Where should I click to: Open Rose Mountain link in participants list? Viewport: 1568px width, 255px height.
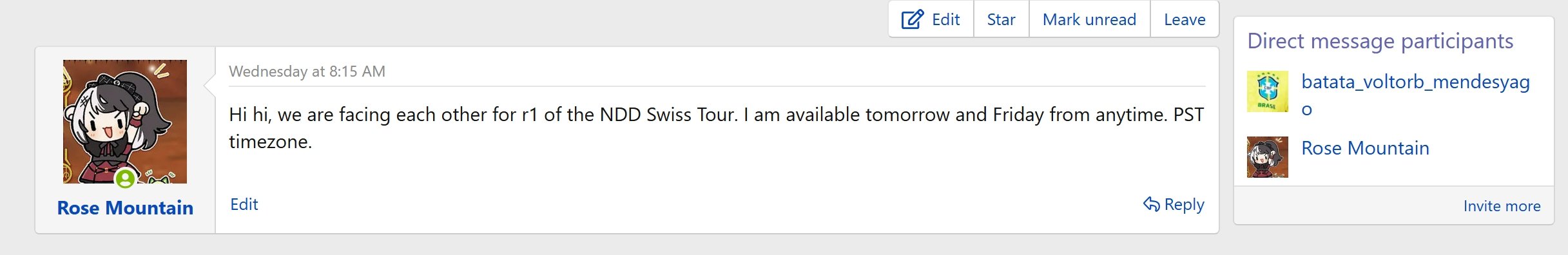tap(1365, 148)
